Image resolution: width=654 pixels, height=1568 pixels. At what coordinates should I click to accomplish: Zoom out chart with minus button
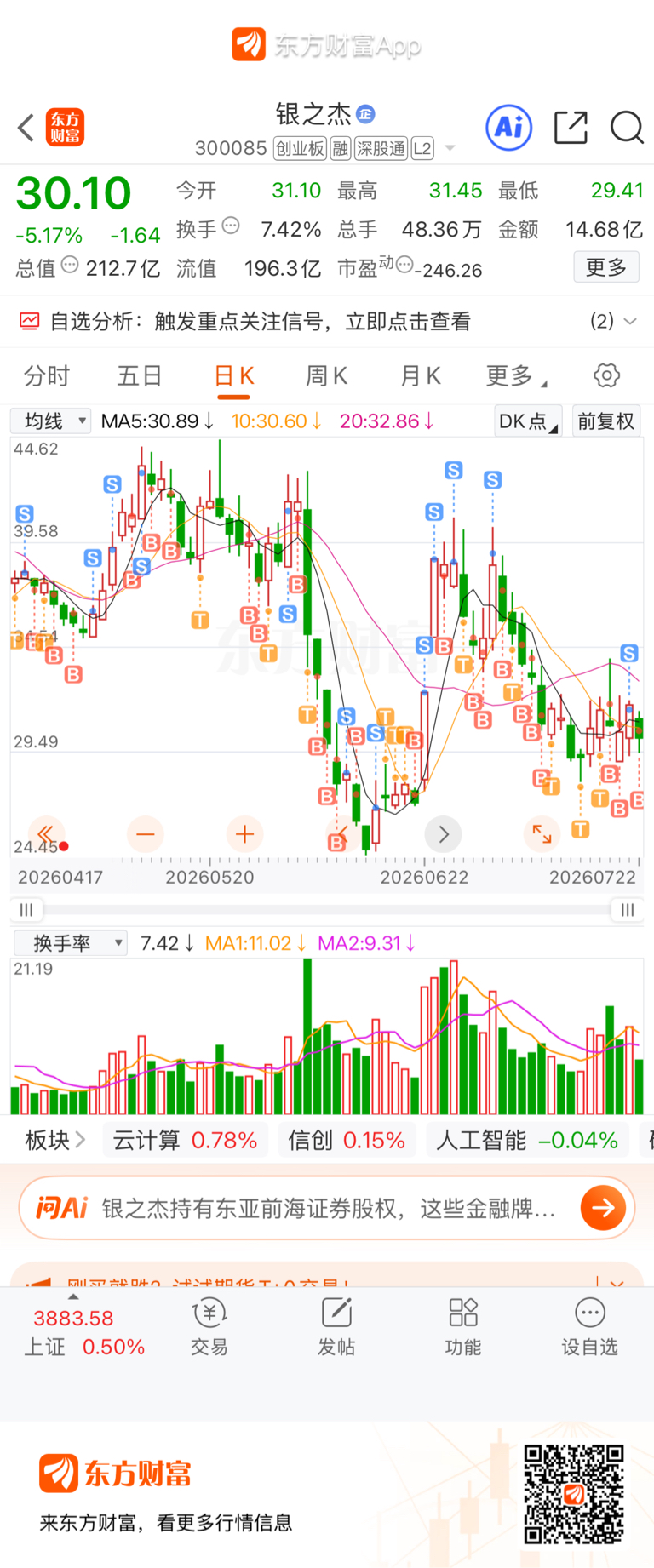pos(146,833)
